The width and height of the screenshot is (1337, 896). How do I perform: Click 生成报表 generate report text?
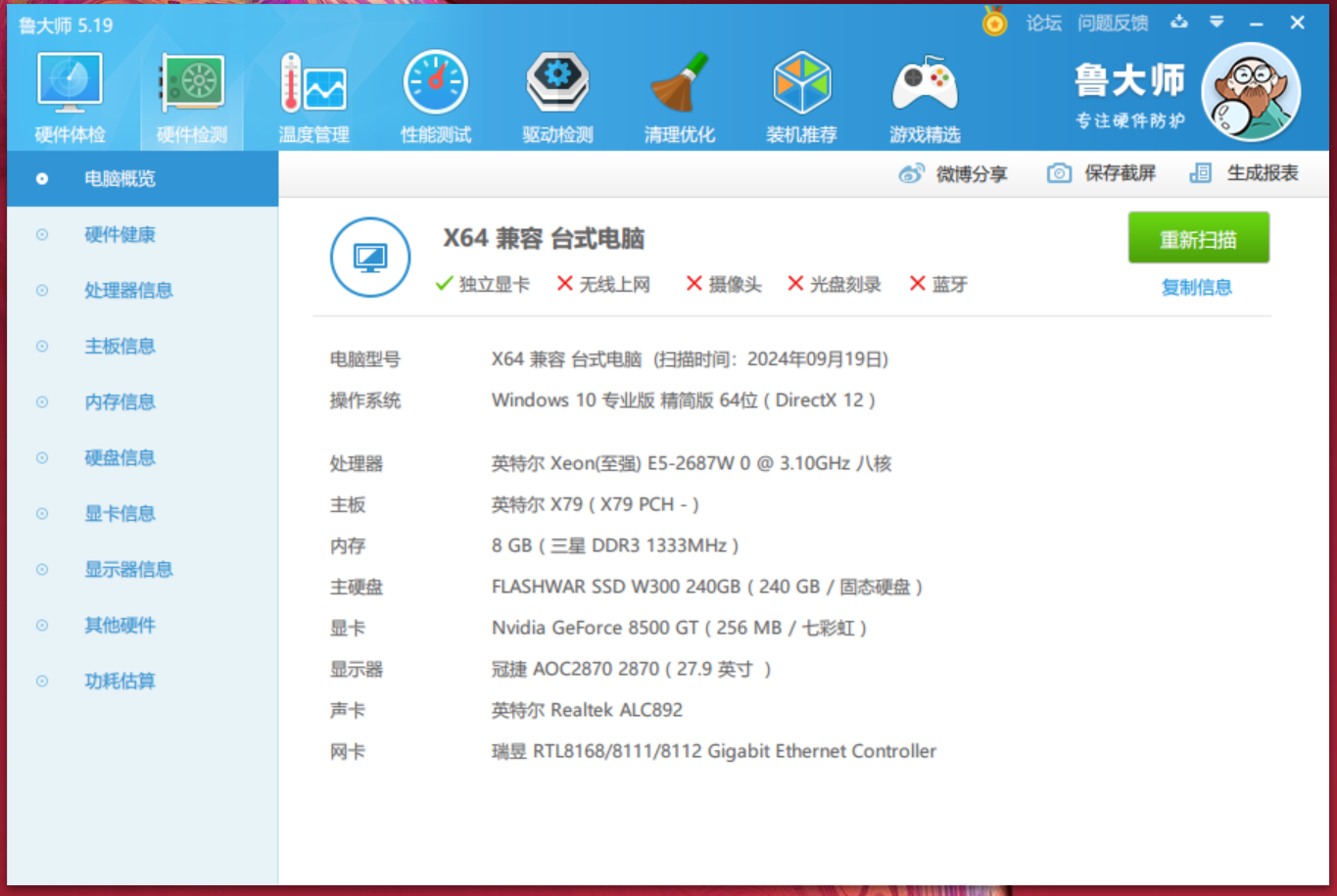(x=1263, y=173)
